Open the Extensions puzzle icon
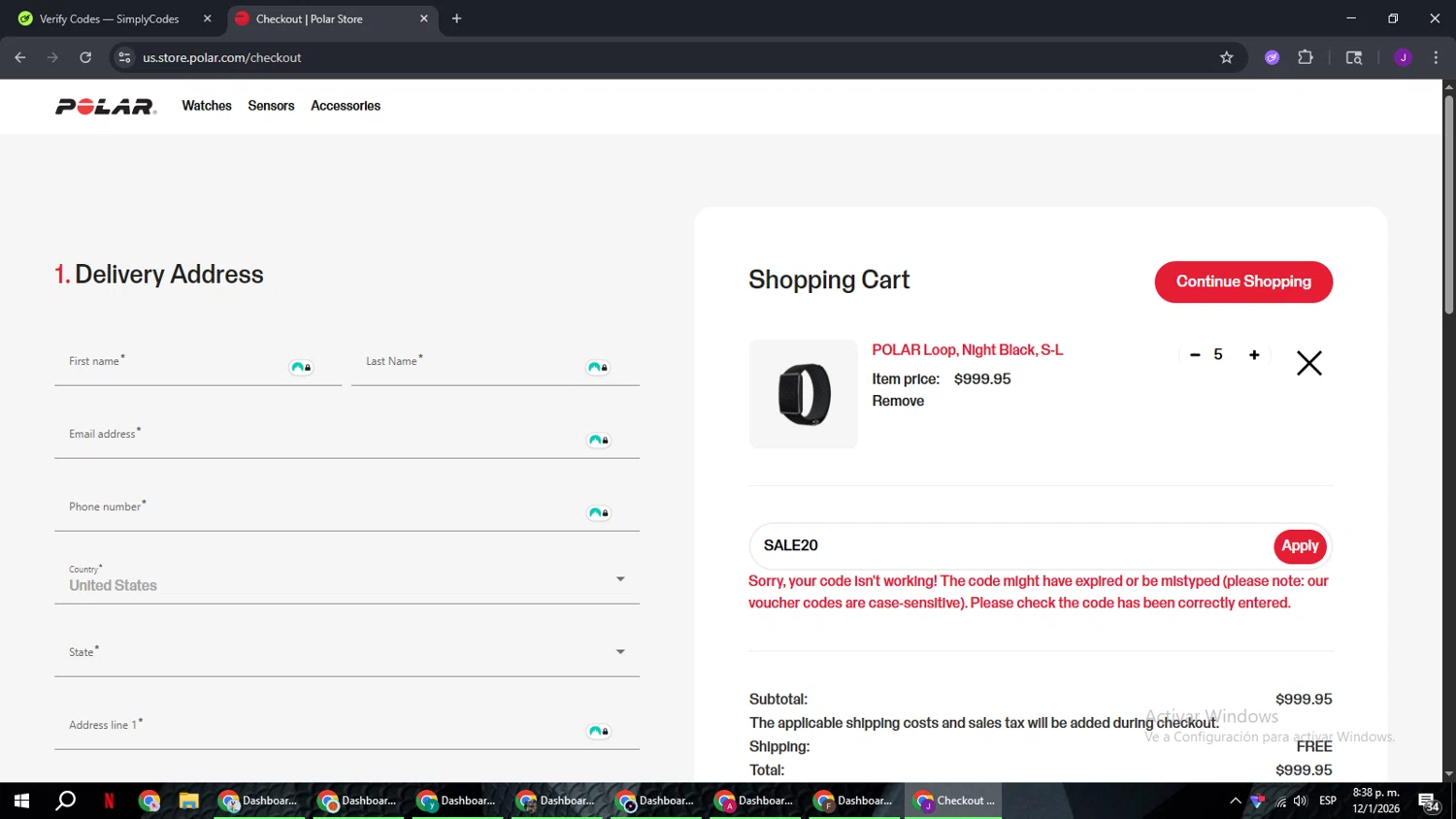 click(x=1306, y=57)
